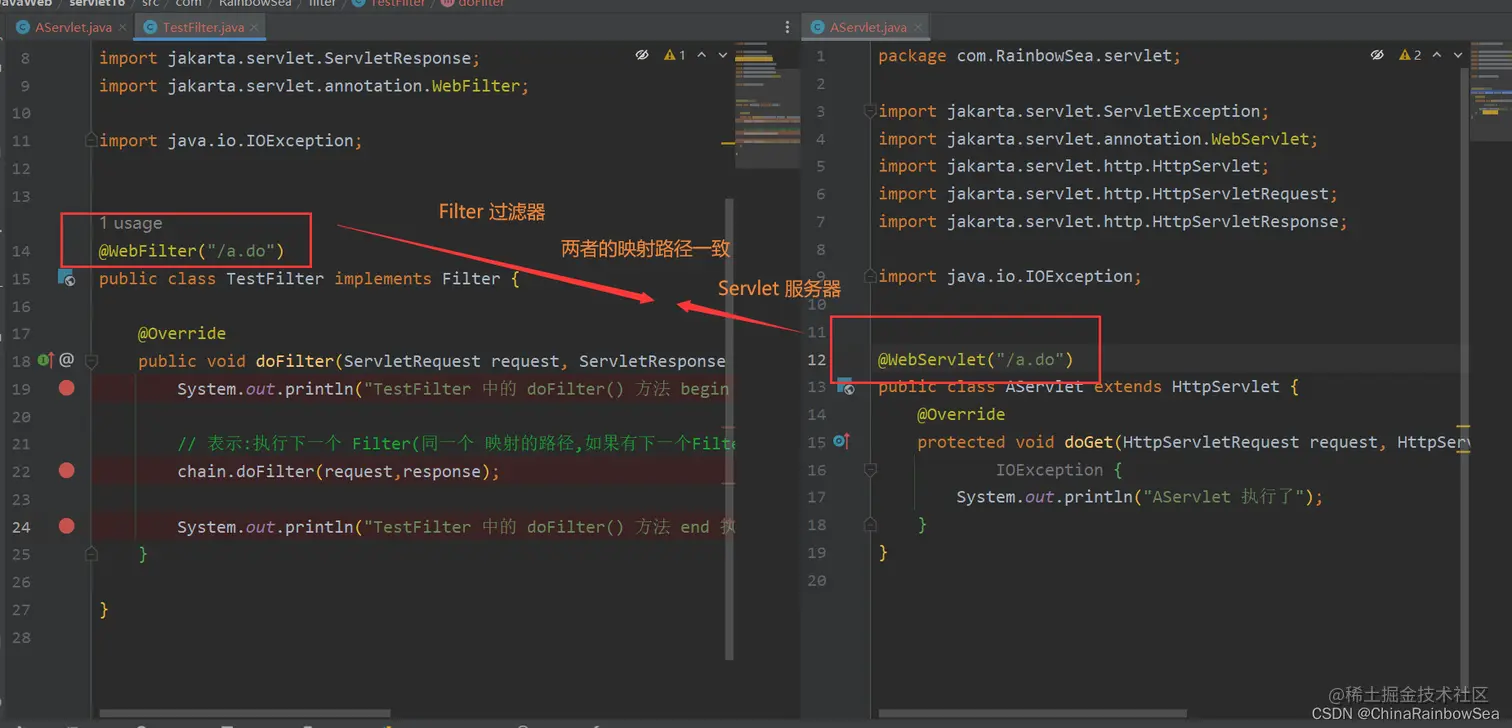Click error stripe marks in TestFilter editor
This screenshot has height=728, width=1512.
pos(730,145)
